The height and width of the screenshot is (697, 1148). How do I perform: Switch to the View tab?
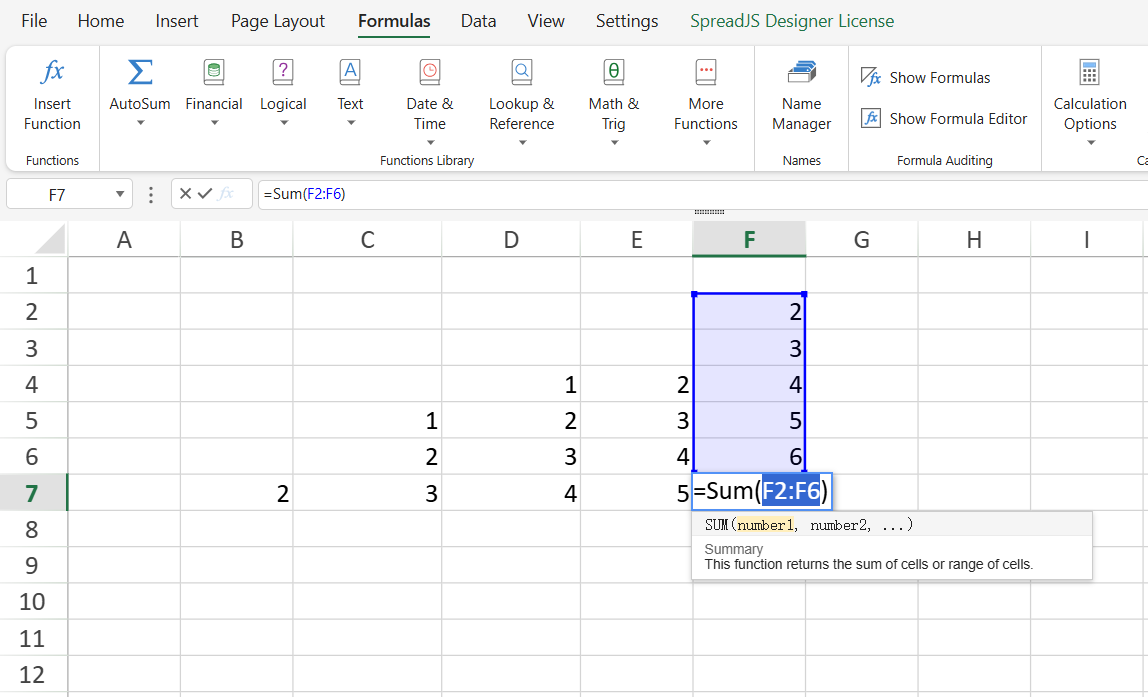[x=545, y=21]
